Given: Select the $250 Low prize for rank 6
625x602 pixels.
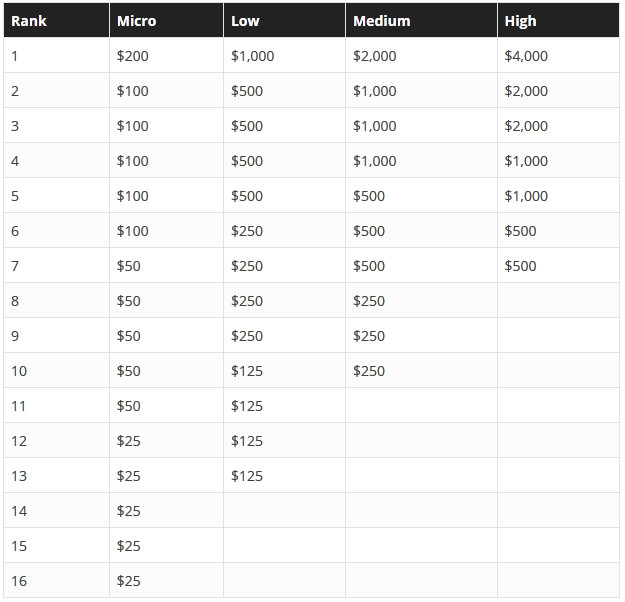Looking at the screenshot, I should [x=285, y=230].
